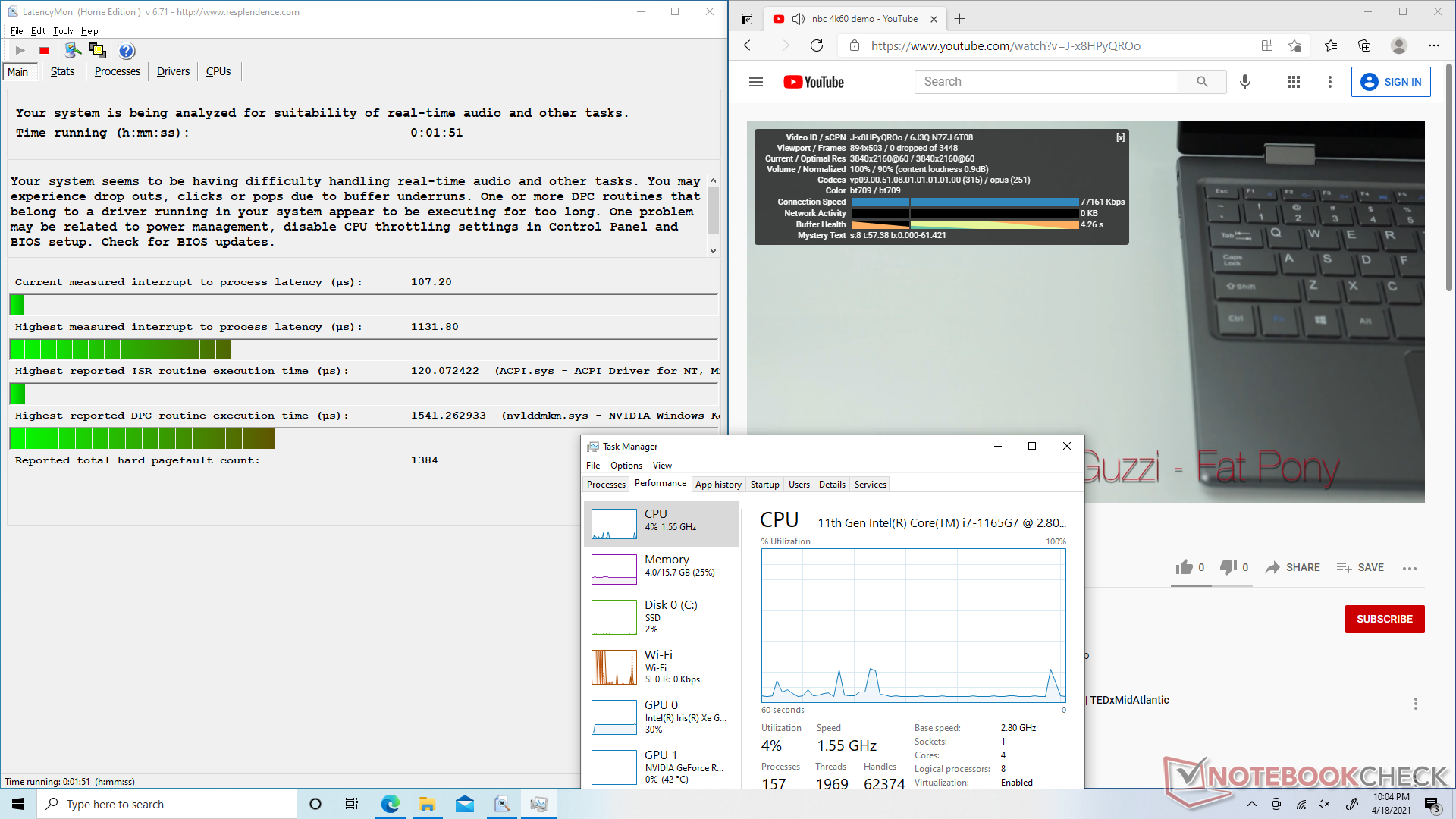Open YouTube settings three-dot menu
Screen dimensions: 1456x819
point(1329,82)
